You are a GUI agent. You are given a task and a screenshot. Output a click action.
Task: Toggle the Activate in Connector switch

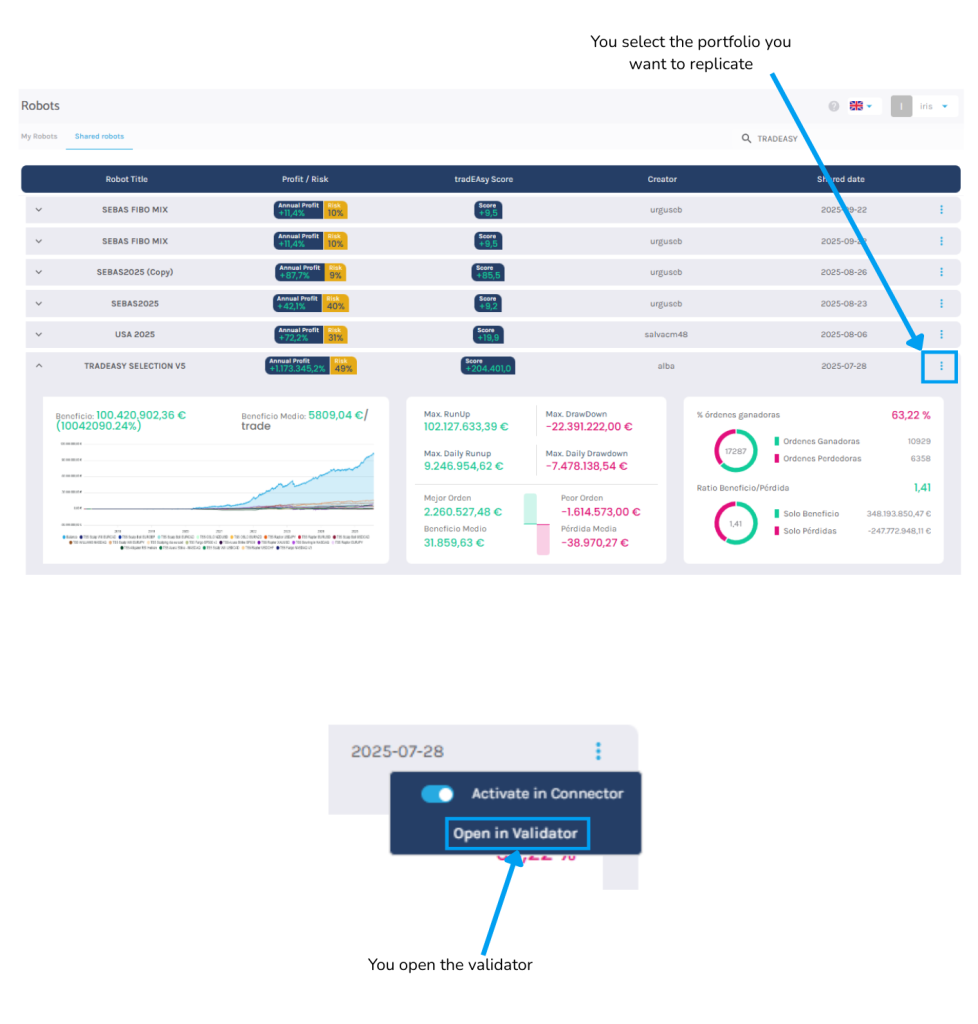[438, 794]
